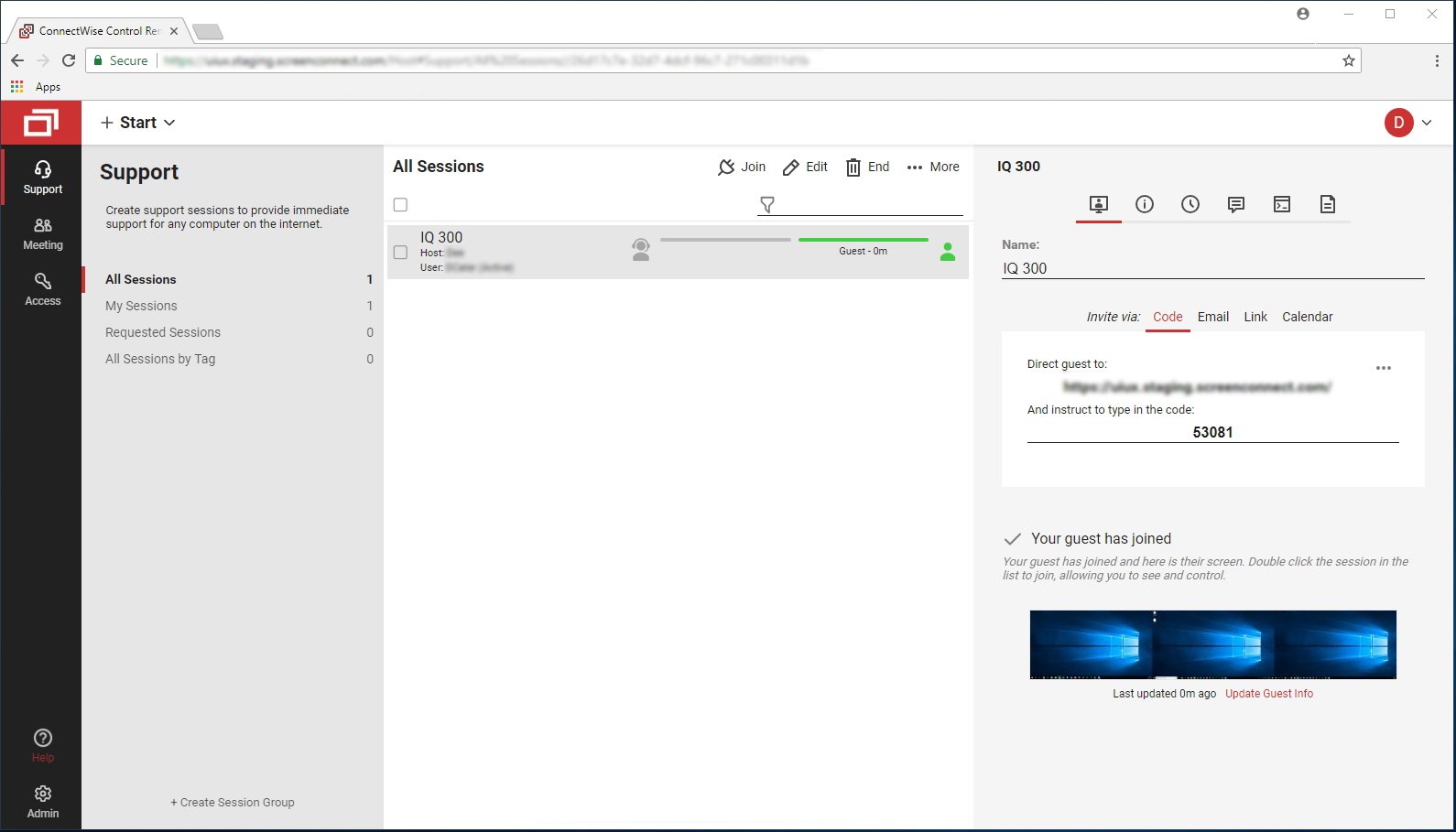1456x832 pixels.
Task: Open the Meeting section in sidebar
Action: coord(42,233)
